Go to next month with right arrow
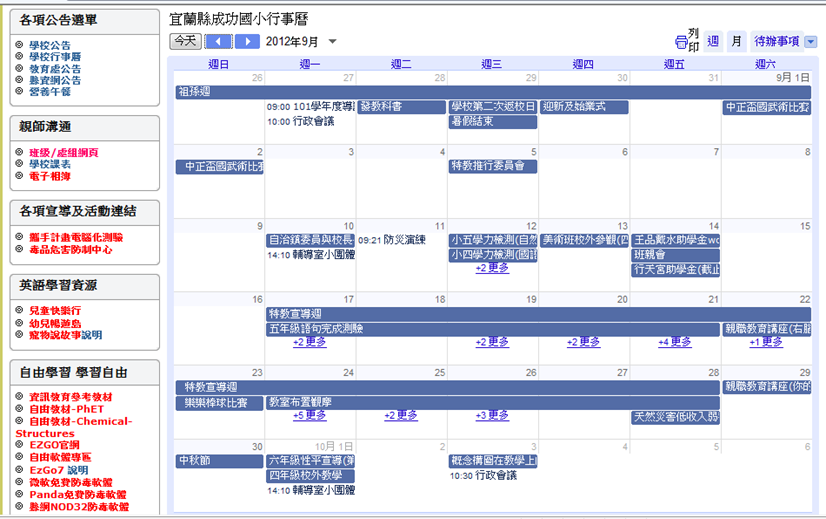This screenshot has height=519, width=826. coord(246,42)
